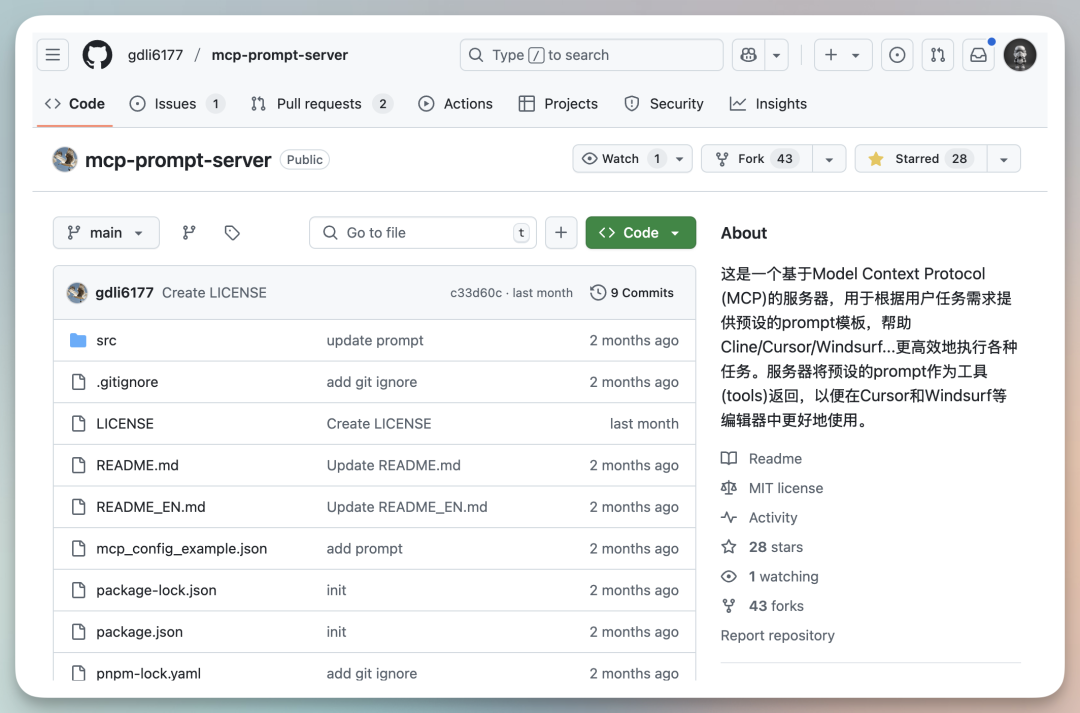
Task: Open the README.md file
Action: click(137, 466)
